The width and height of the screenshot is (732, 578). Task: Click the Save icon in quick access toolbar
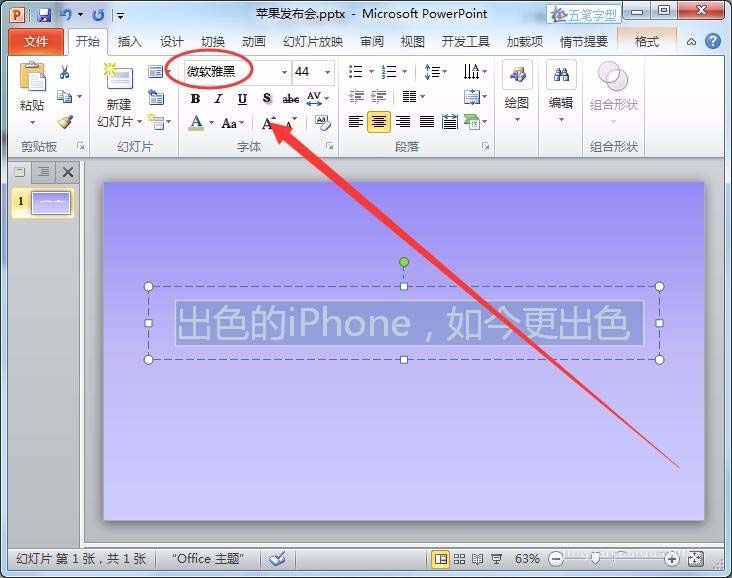pos(44,15)
